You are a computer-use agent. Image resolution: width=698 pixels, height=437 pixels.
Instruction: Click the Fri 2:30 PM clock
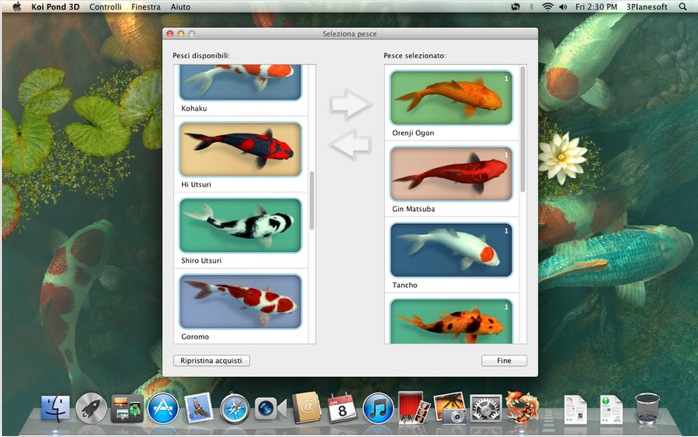coord(596,7)
